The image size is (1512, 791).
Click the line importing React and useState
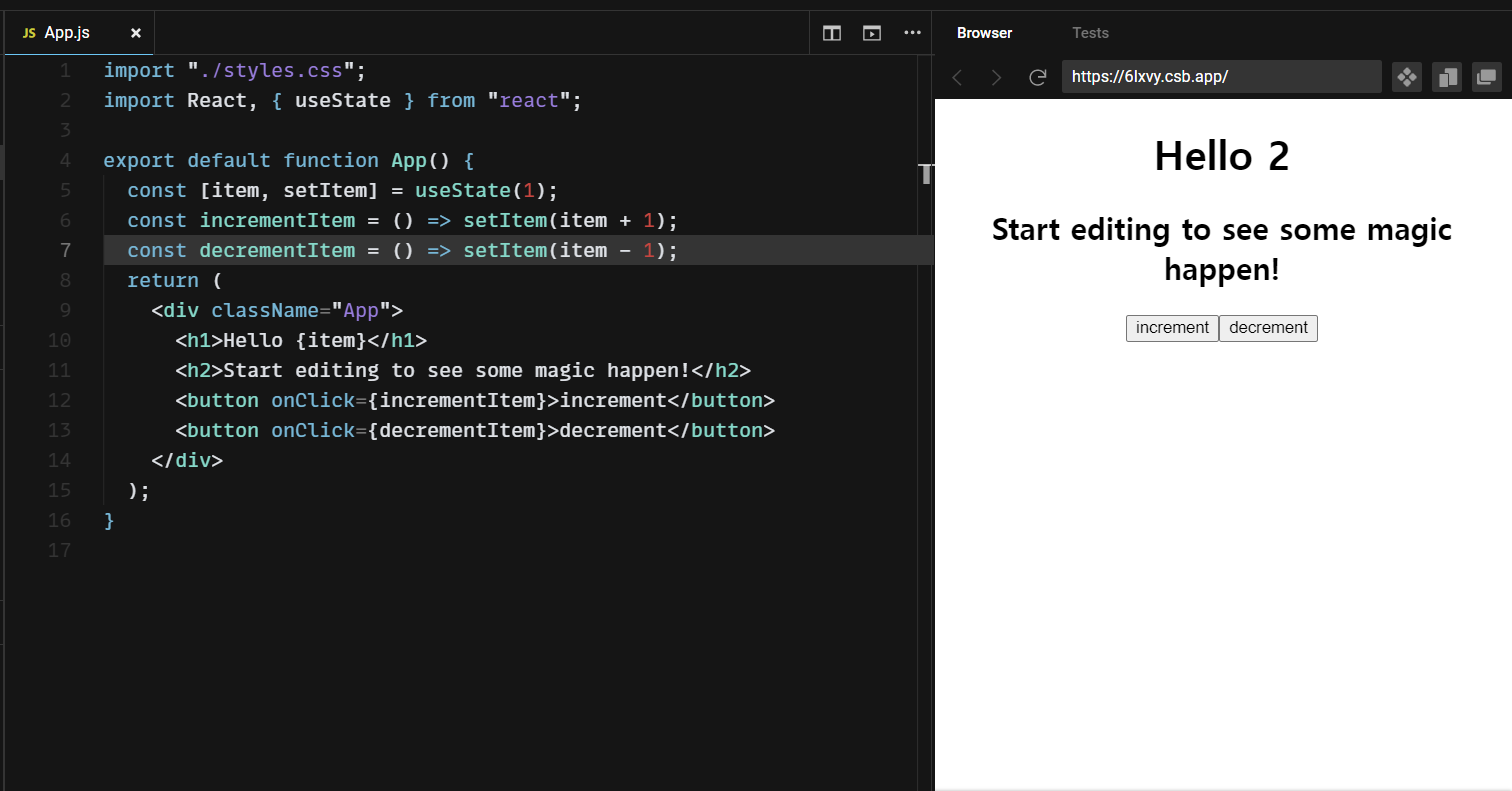[343, 100]
